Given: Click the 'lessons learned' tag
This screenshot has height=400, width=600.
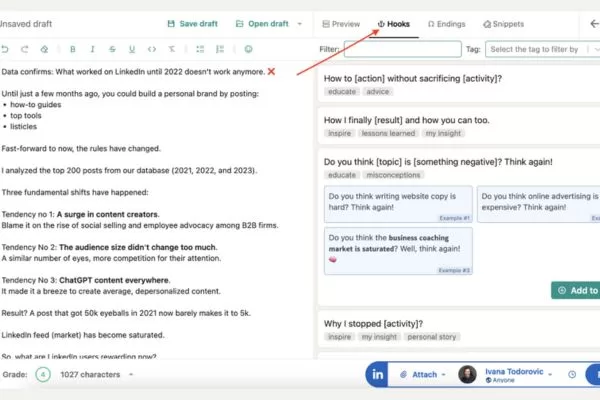Looking at the screenshot, I should click(388, 133).
